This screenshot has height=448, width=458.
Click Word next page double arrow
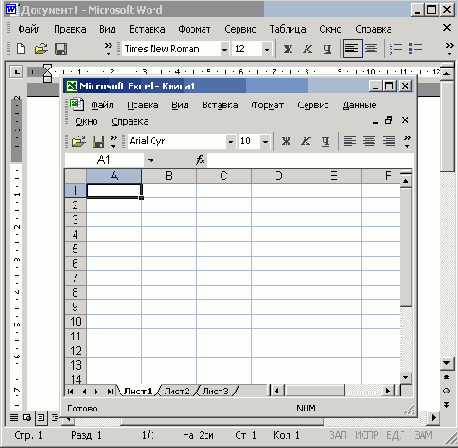click(x=447, y=404)
